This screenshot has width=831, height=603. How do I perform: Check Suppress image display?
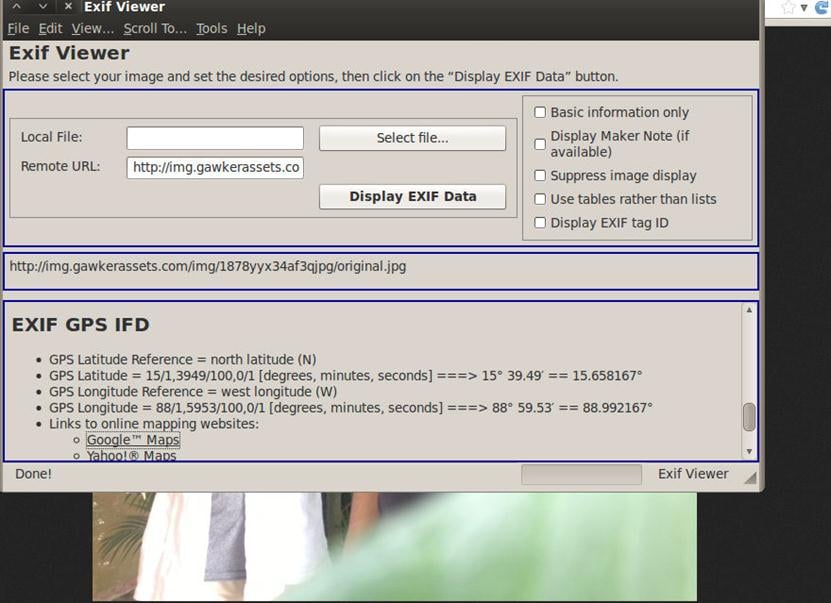[x=540, y=176]
